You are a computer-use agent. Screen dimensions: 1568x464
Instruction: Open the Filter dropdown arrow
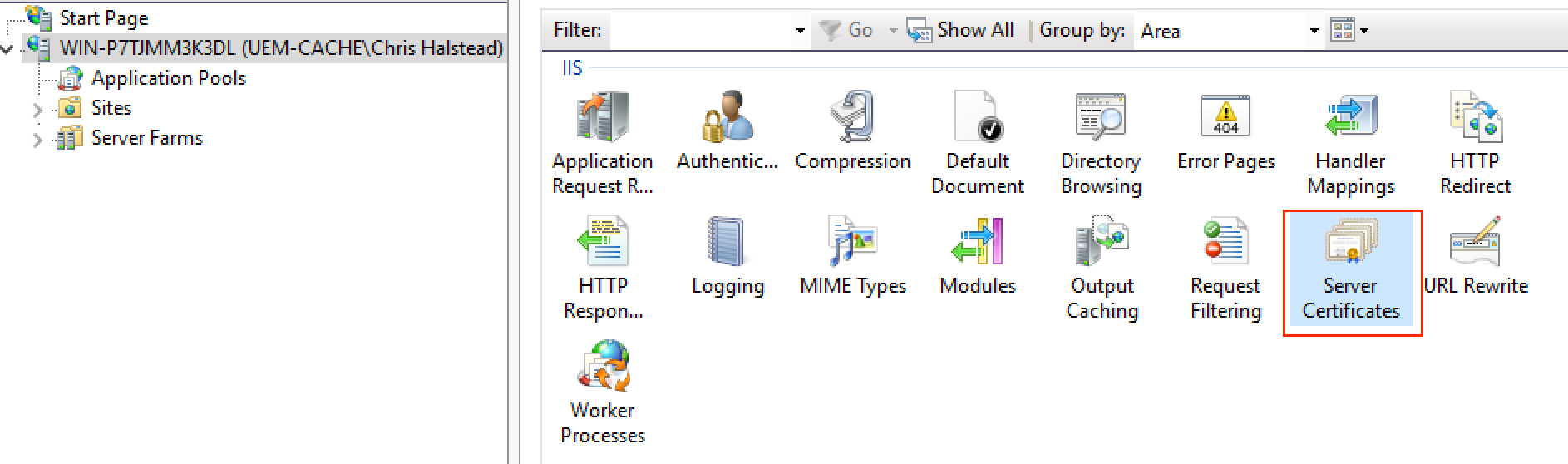point(800,31)
